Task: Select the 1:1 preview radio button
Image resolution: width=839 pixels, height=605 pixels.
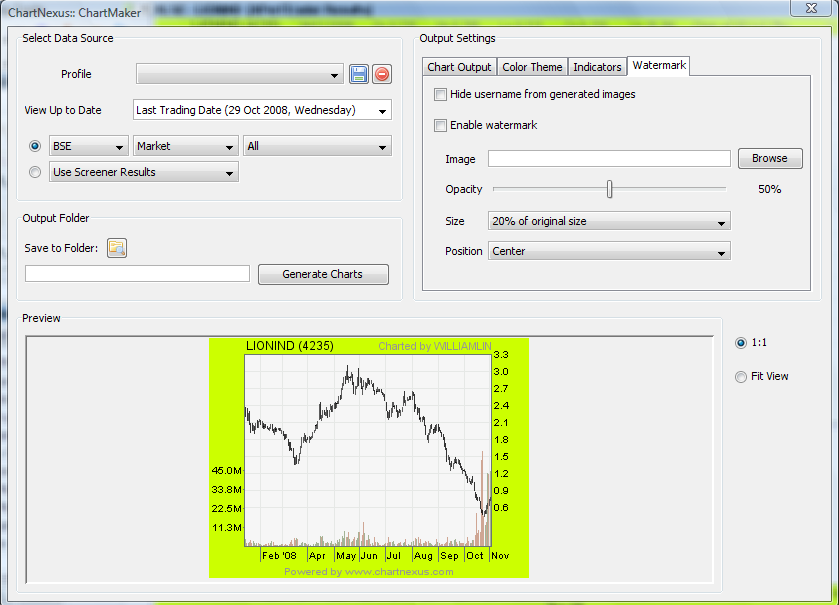Action: click(740, 343)
